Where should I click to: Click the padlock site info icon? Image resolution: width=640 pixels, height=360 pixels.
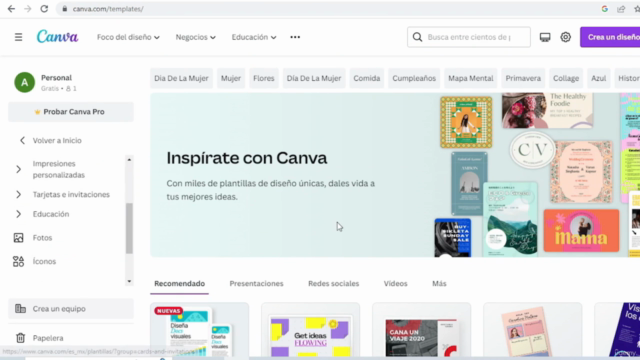(x=64, y=9)
